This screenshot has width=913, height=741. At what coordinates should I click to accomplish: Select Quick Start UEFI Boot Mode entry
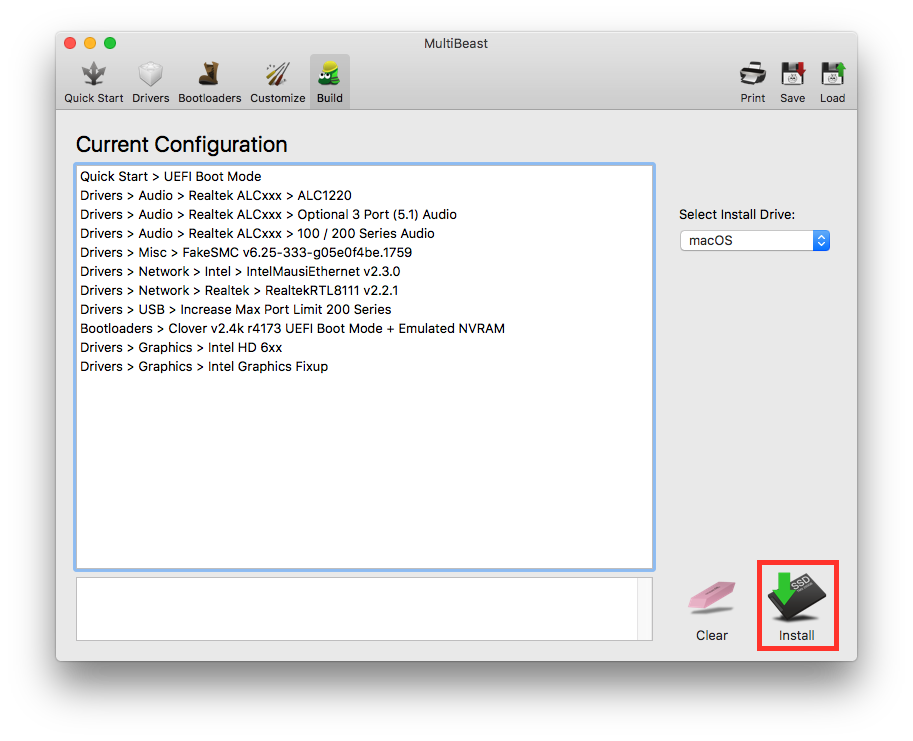click(x=170, y=177)
